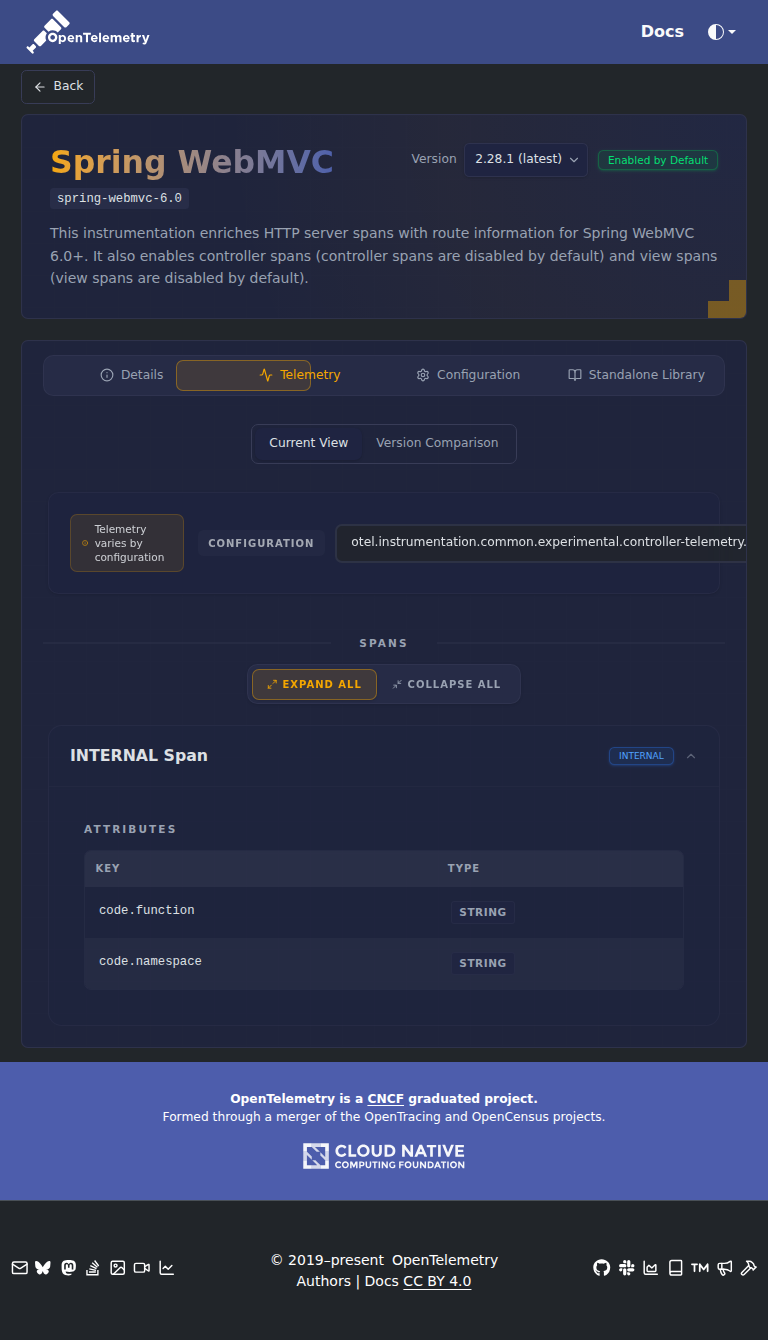Screen dimensions: 768x1340
Task: Click the SPANS section label
Action: click(x=383, y=643)
